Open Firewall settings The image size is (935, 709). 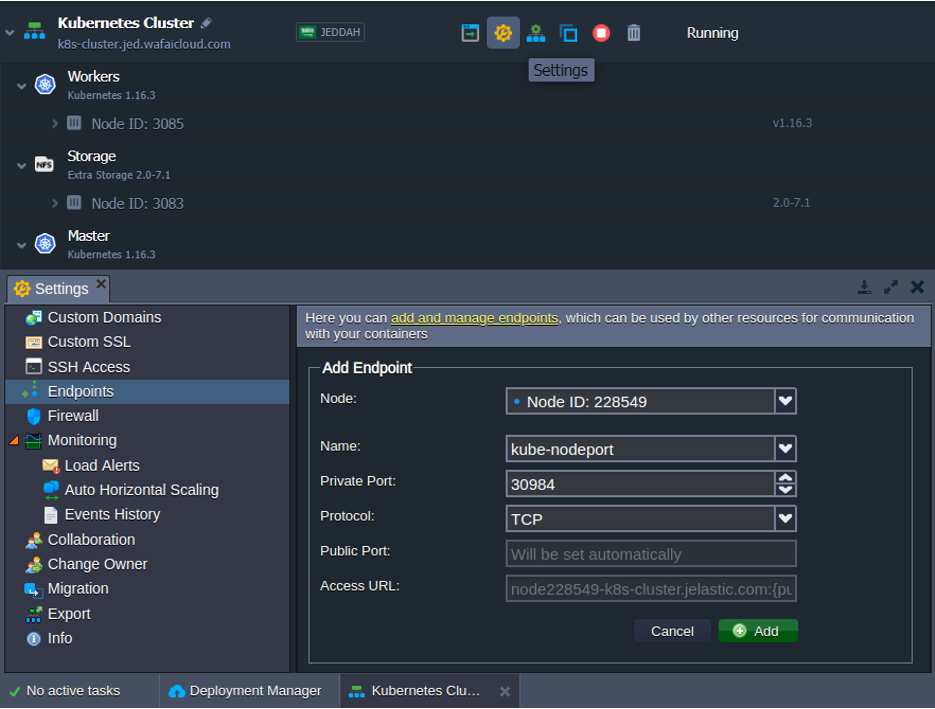(73, 416)
